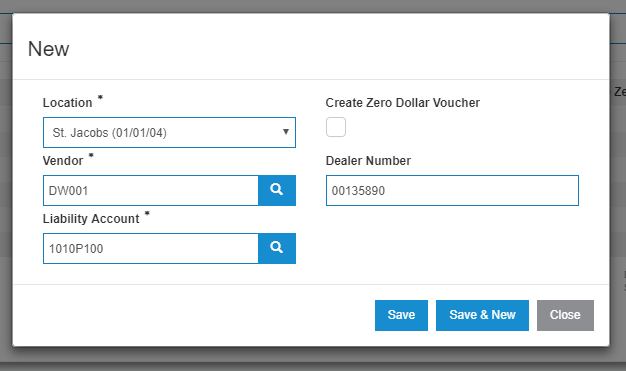The height and width of the screenshot is (371, 626).
Task: Open the Vendor lookup search icon
Action: [x=277, y=190]
